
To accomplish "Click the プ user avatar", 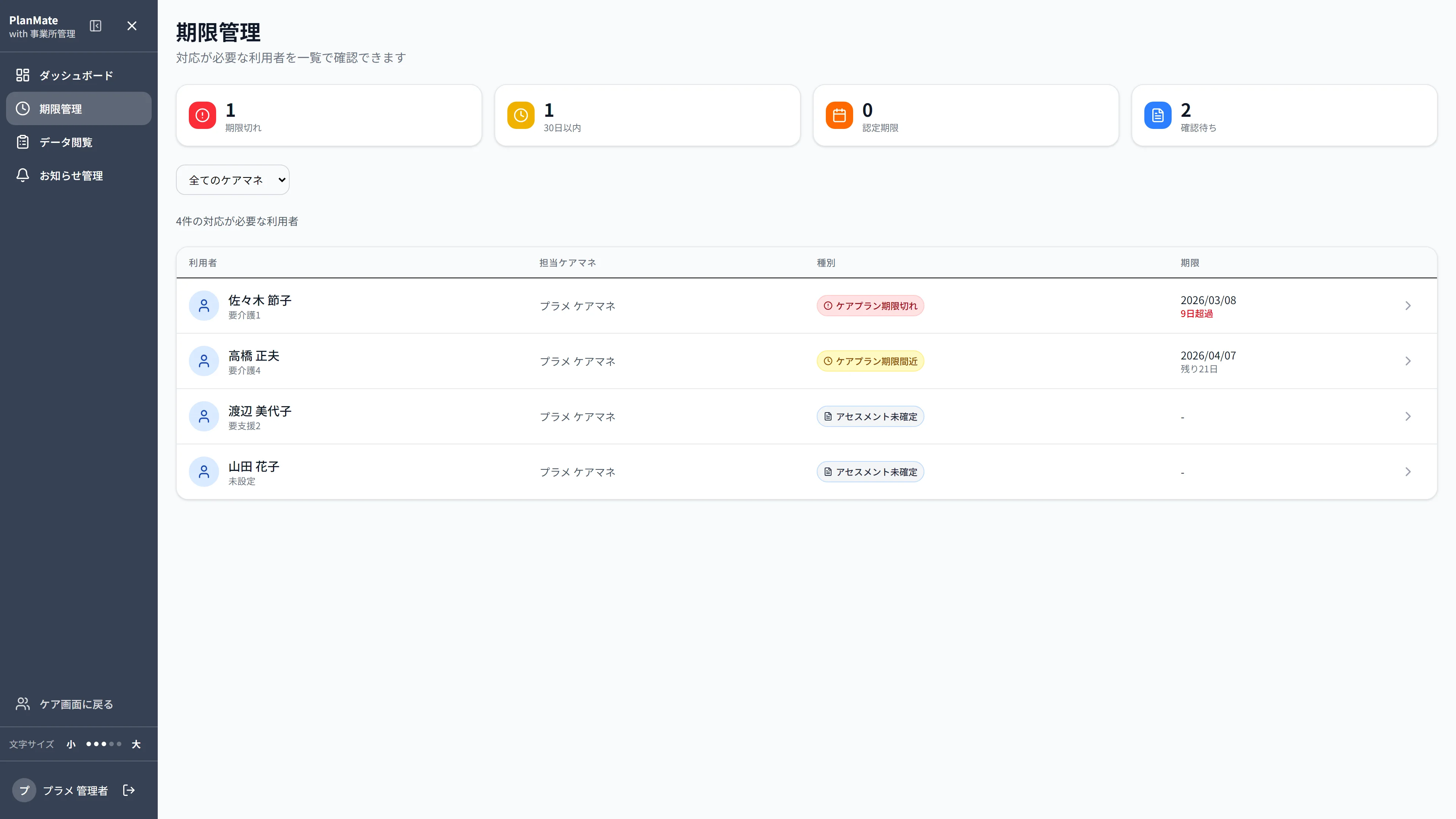I will tap(24, 790).
